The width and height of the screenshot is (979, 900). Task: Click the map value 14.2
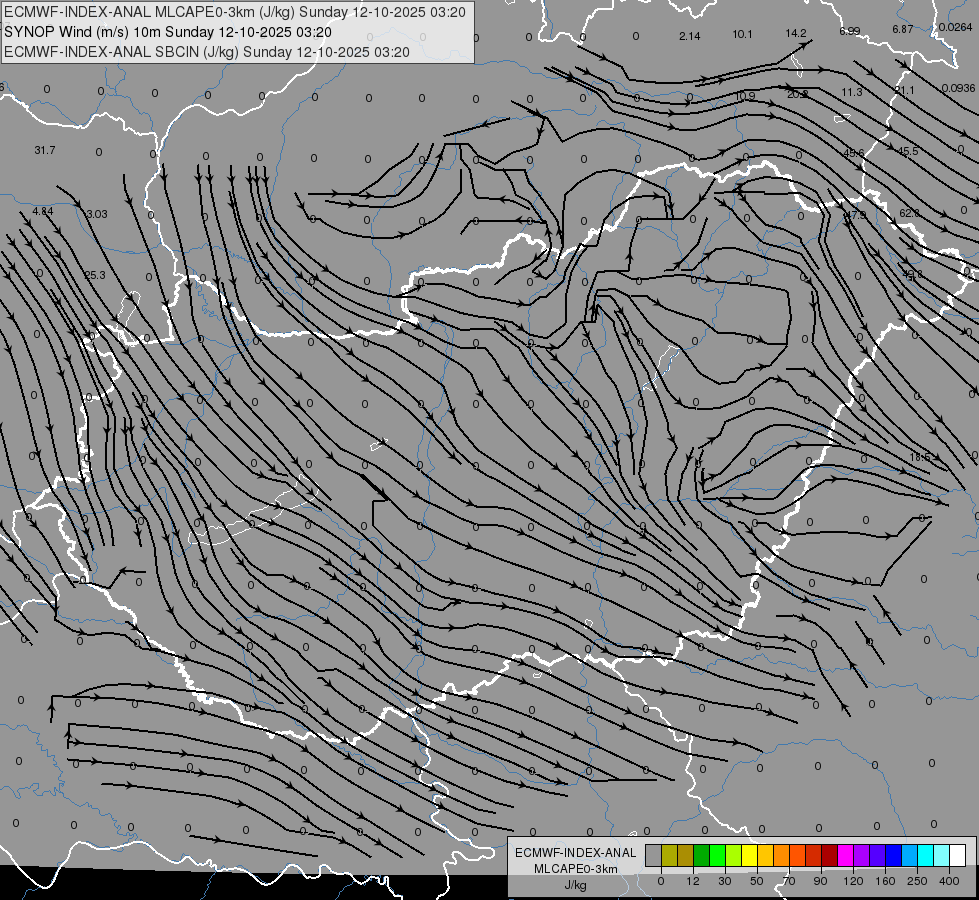796,34
